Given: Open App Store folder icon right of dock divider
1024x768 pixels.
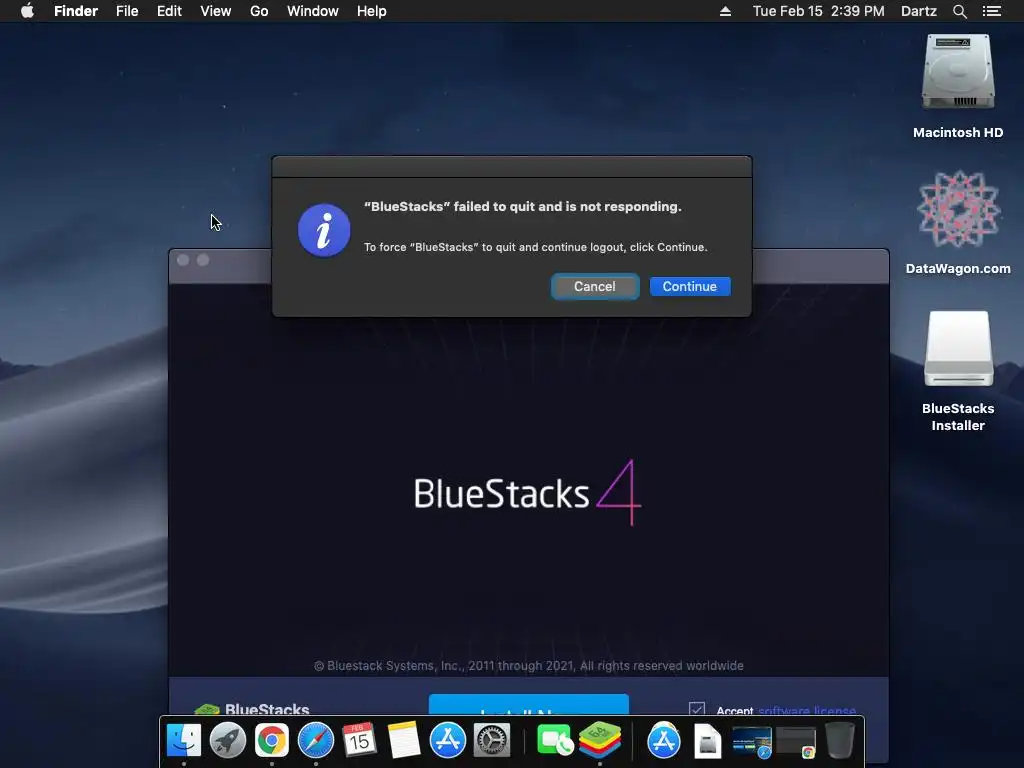Looking at the screenshot, I should 664,741.
